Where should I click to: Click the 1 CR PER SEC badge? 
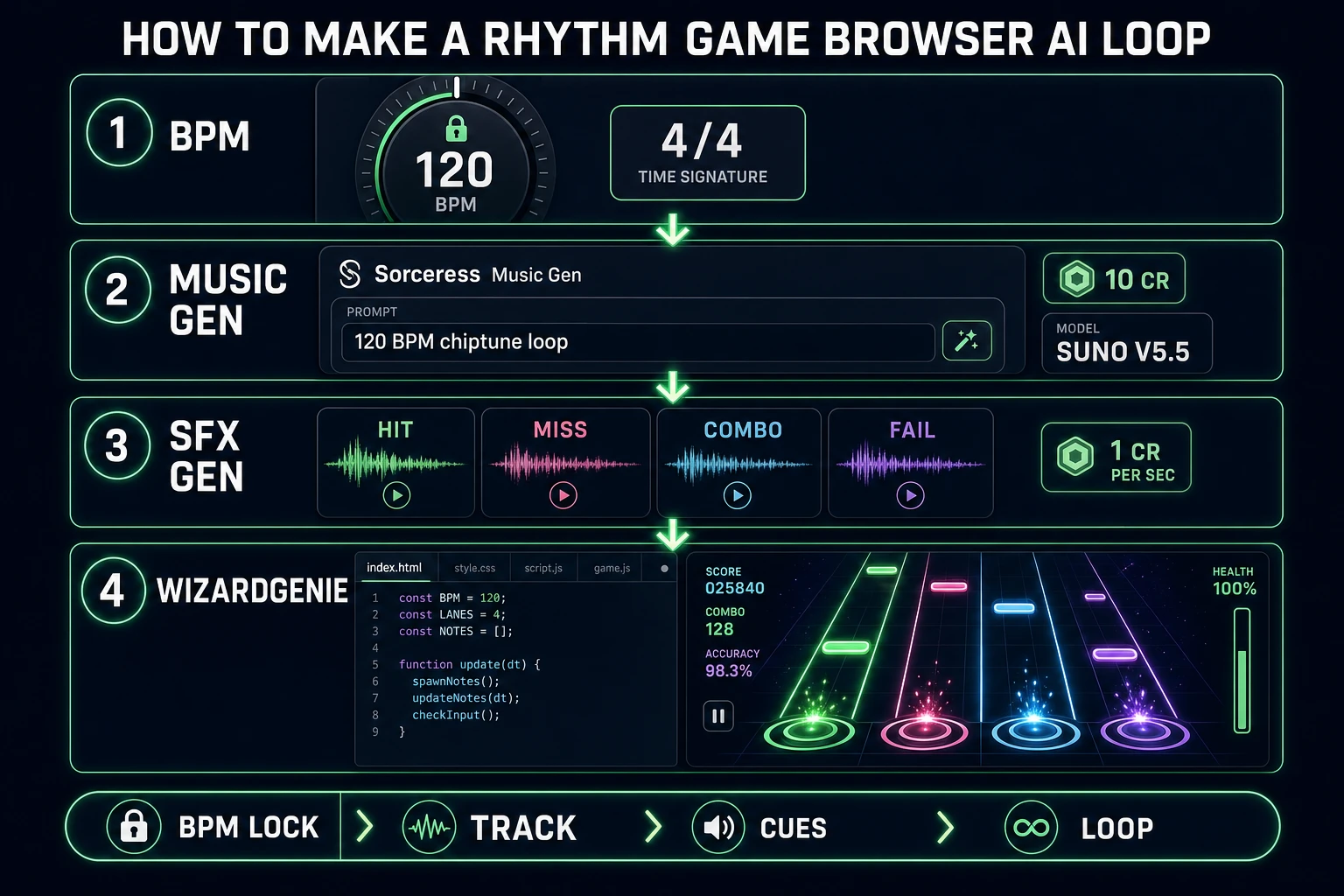click(x=1116, y=458)
